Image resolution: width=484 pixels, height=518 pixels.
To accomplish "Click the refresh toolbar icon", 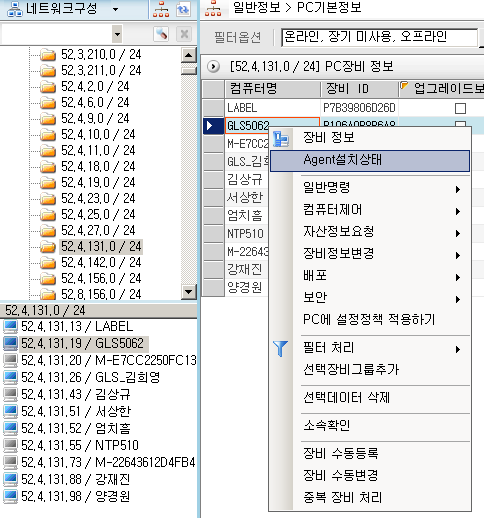I will coord(183,9).
